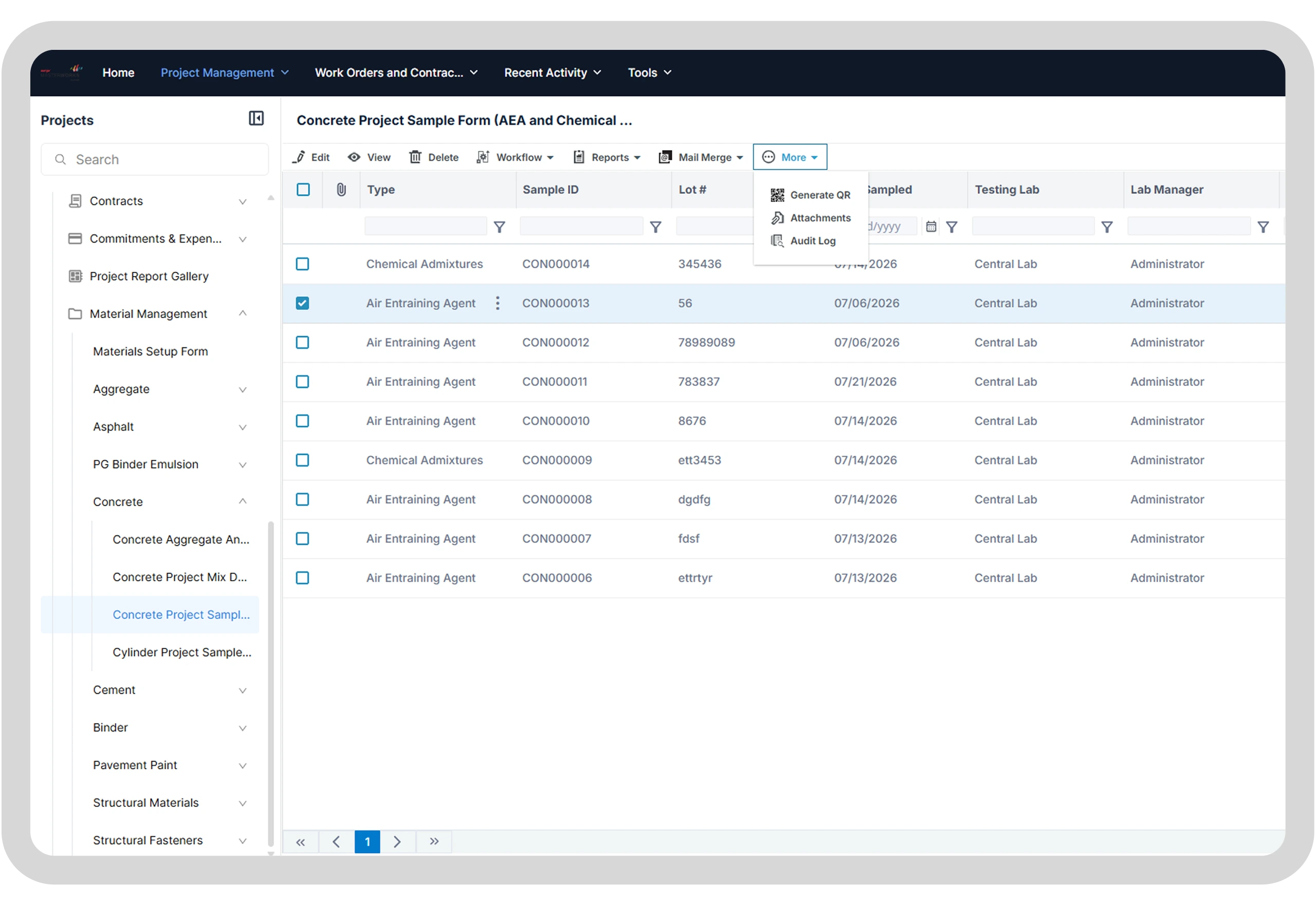The height and width of the screenshot is (906, 1316).
Task: Select the CON000006 row checkbox
Action: pyautogui.click(x=303, y=577)
